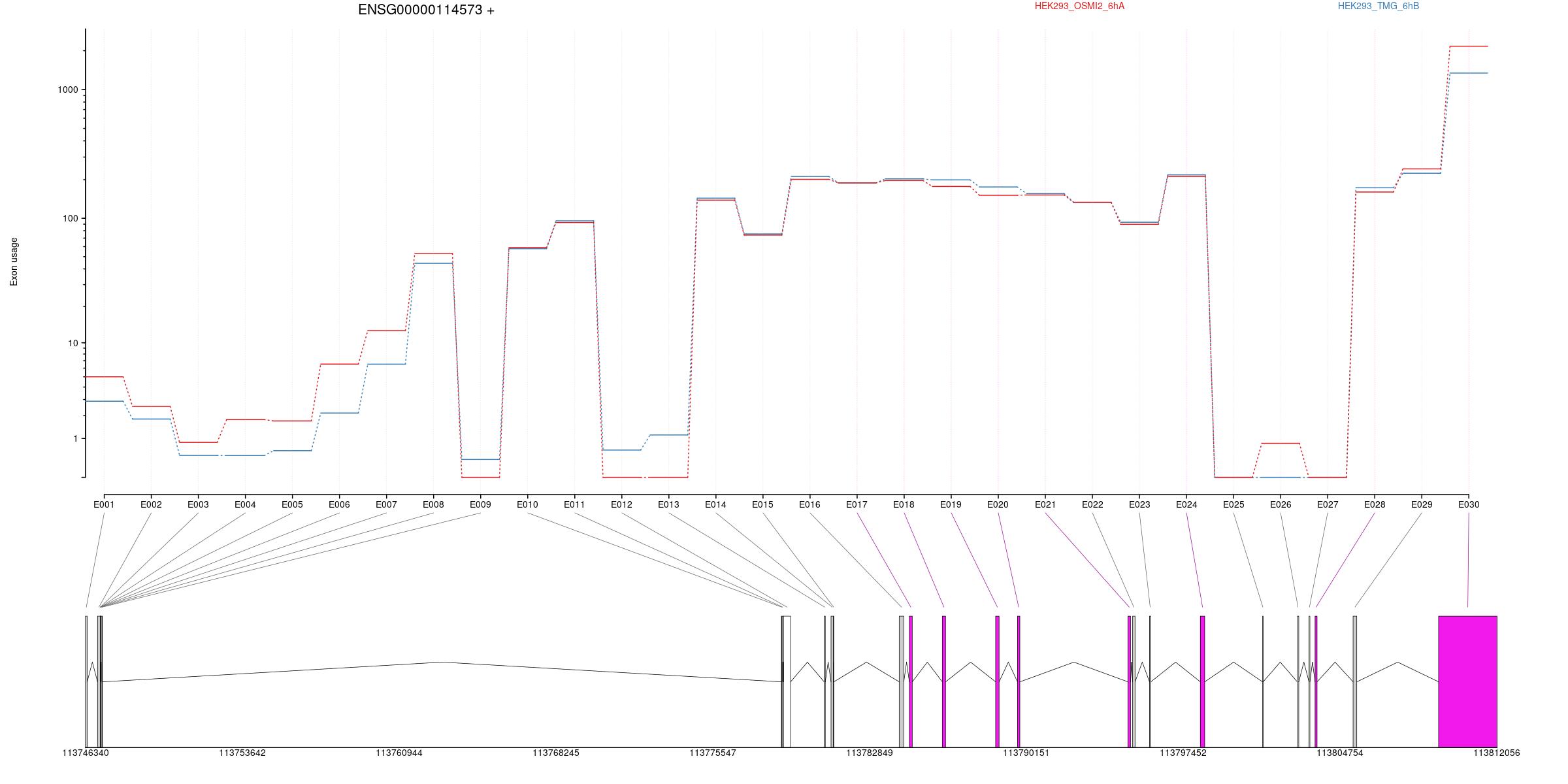Image resolution: width=1568 pixels, height=784 pixels.
Task: Click genomic coordinate 113812056
Action: [1497, 753]
